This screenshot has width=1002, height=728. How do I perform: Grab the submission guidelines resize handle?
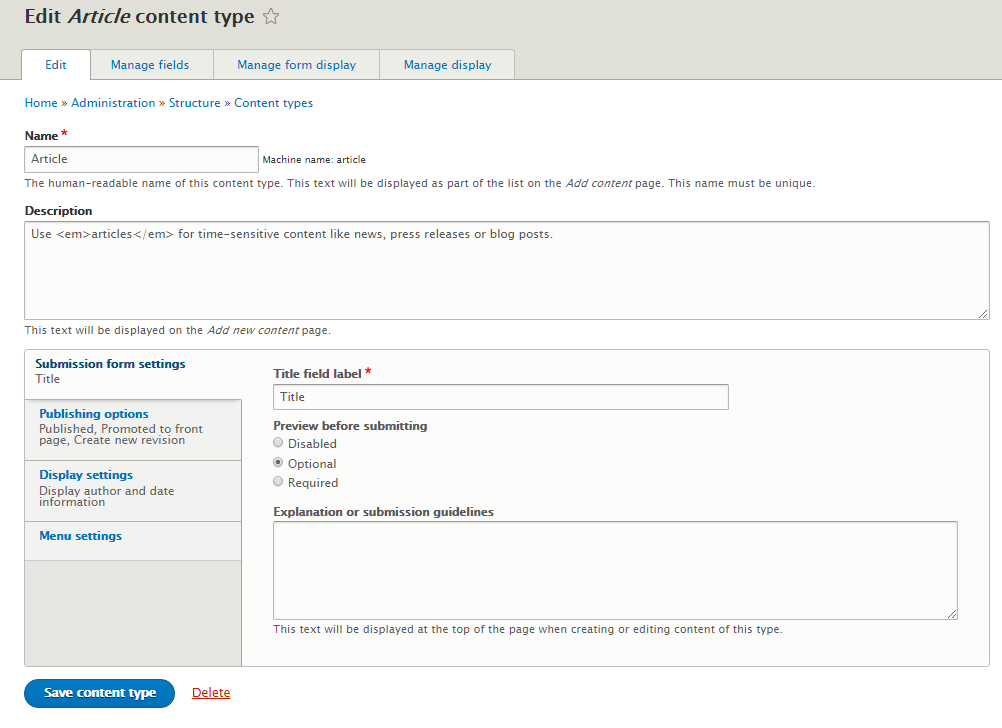[x=952, y=614]
